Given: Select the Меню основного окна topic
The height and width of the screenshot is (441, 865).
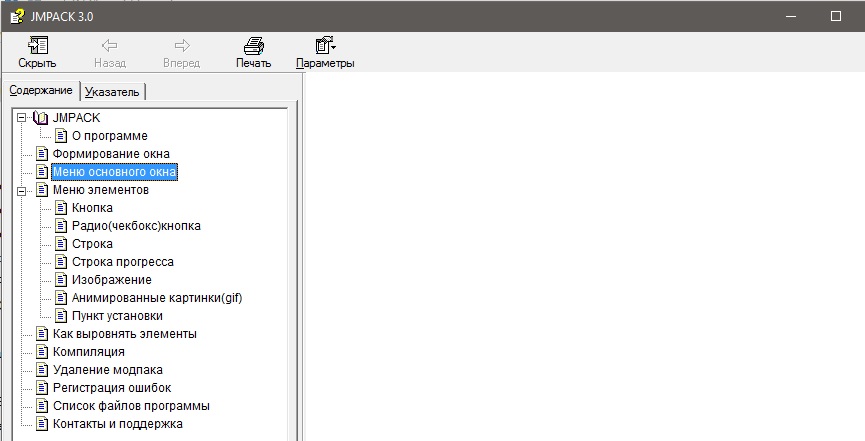Looking at the screenshot, I should (114, 172).
